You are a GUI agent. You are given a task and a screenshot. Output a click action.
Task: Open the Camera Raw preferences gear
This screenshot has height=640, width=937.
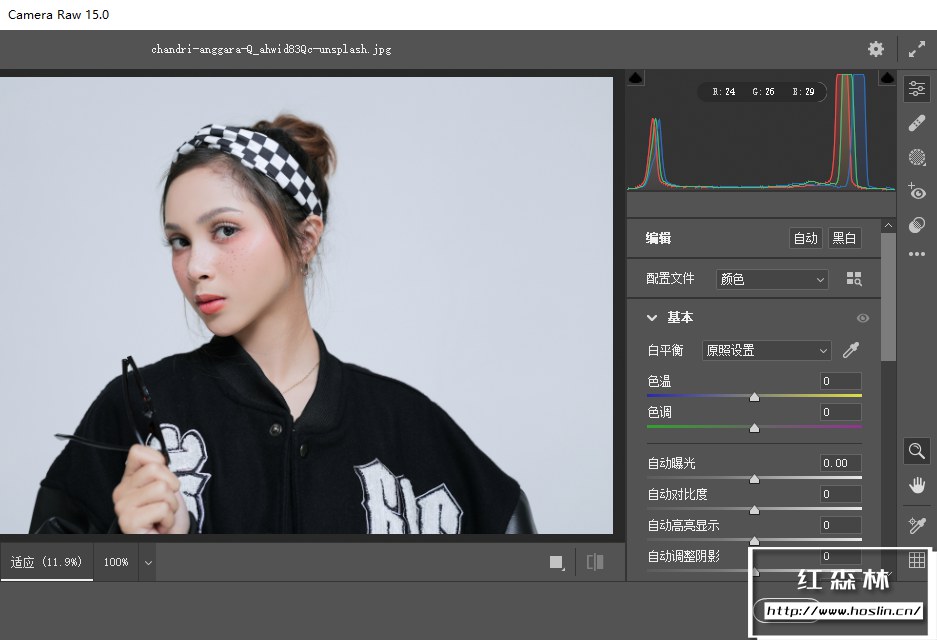coord(876,49)
